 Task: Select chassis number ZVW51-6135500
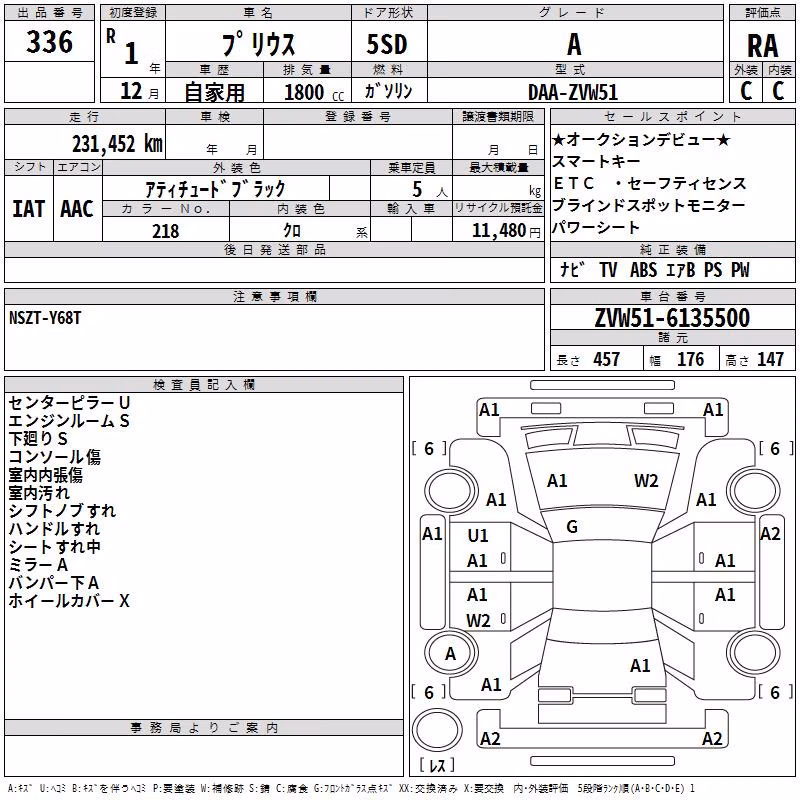click(672, 317)
